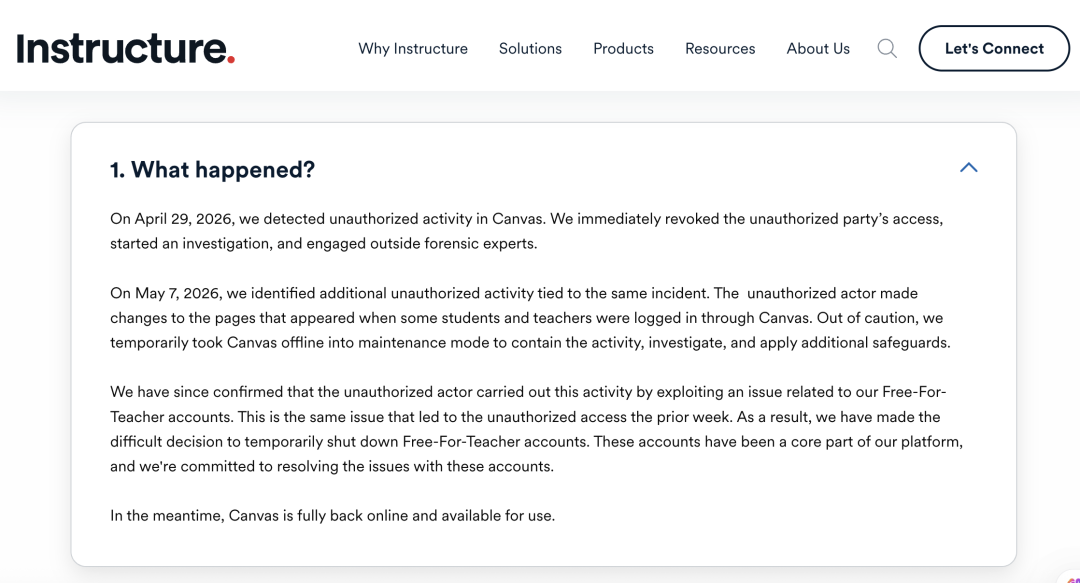Click the paragraph beginning 'On April 29, 2026'

click(x=526, y=231)
